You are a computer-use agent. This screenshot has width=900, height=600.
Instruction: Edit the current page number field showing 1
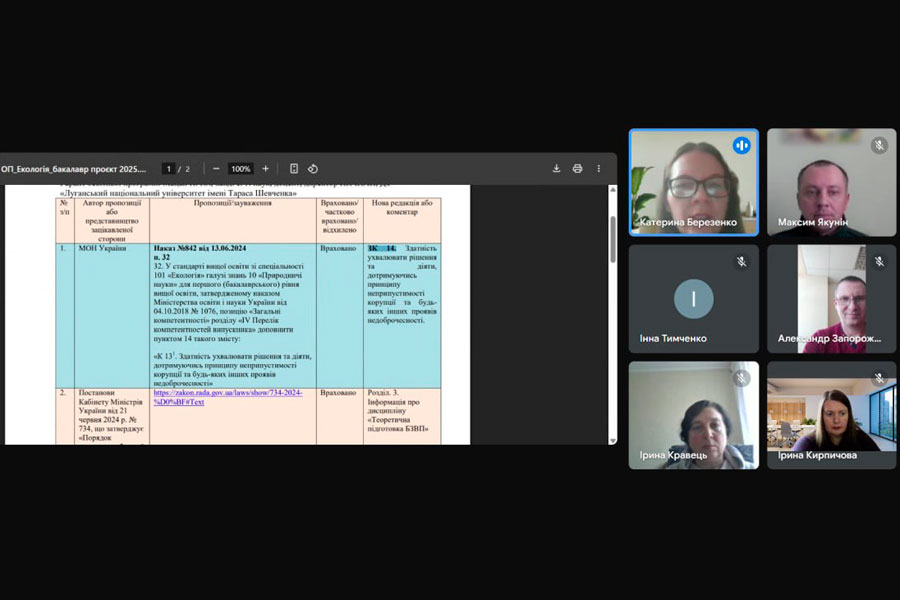pyautogui.click(x=169, y=169)
